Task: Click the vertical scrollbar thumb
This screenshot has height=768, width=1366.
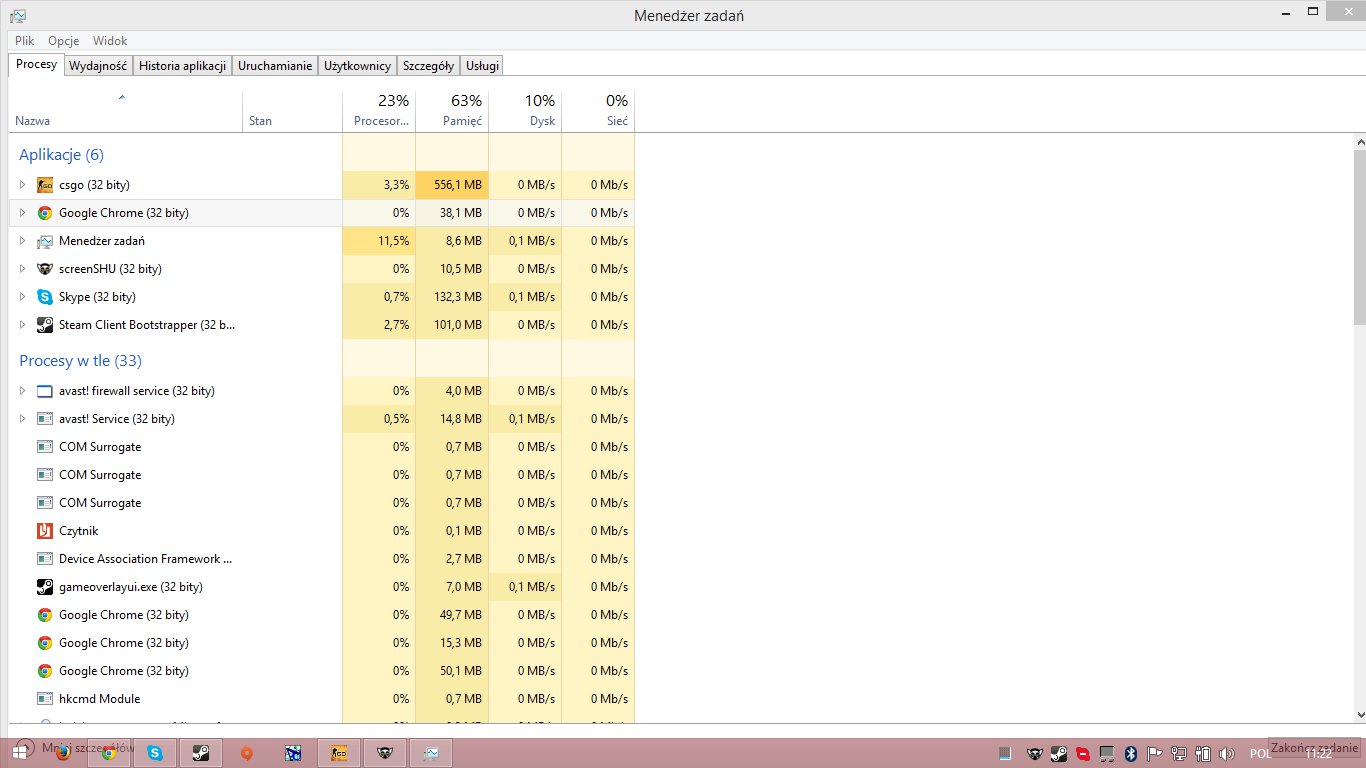Action: 1360,238
